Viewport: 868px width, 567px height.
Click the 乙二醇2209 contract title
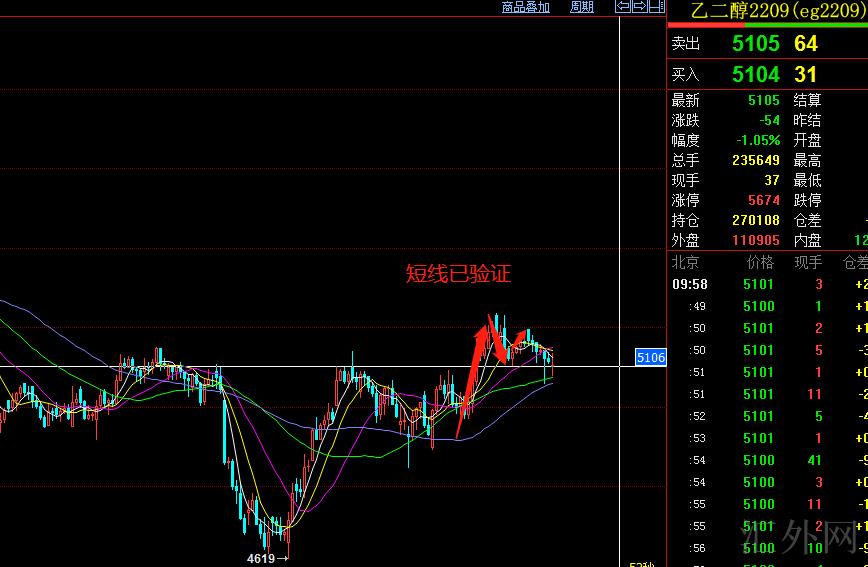coord(777,10)
